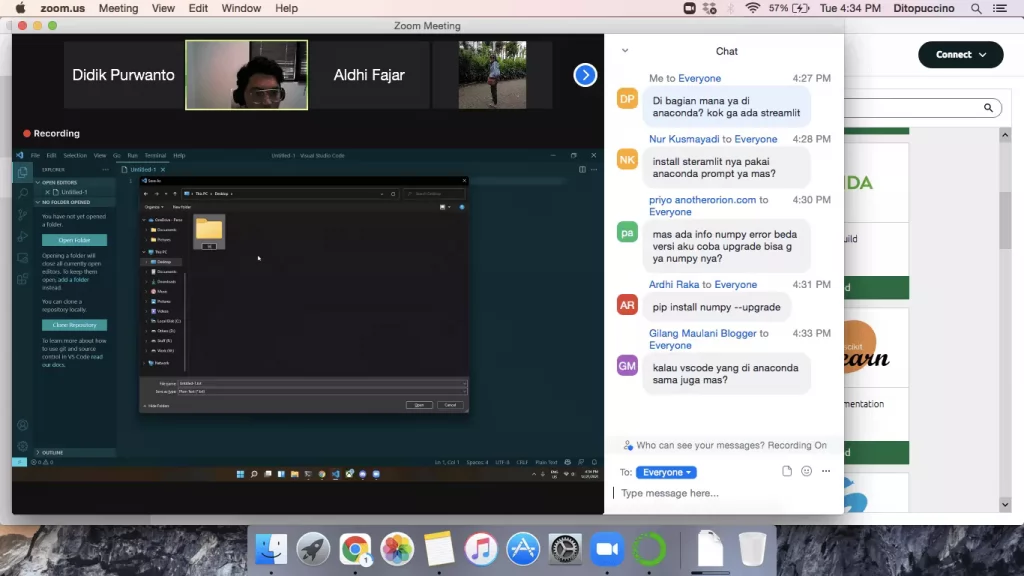Open the Organize dropdown in dialog

[x=154, y=207]
